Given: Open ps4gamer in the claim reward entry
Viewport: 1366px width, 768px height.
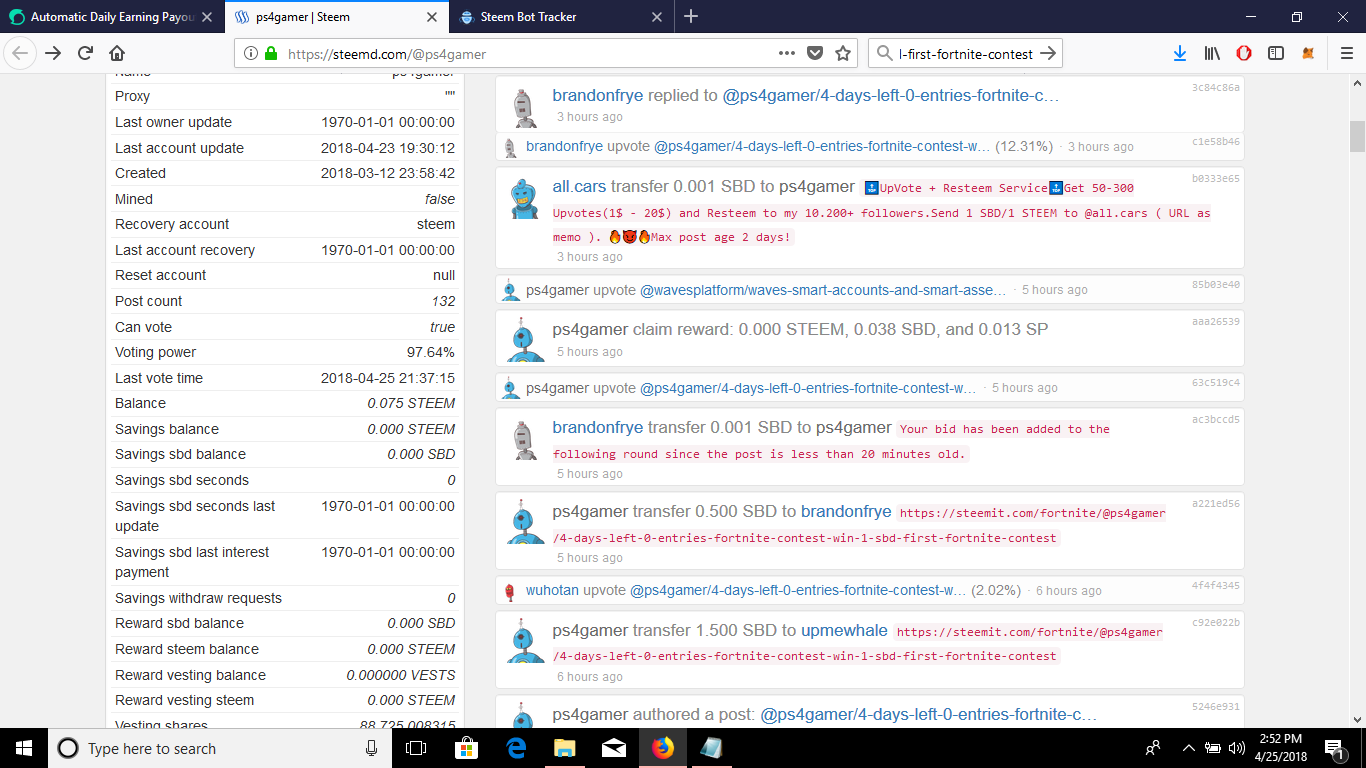Looking at the screenshot, I should (590, 329).
